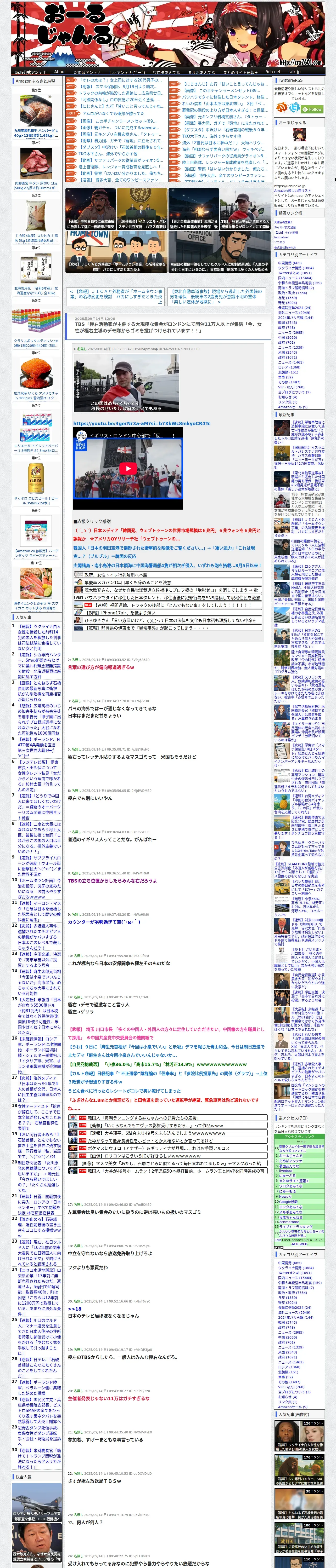This screenshot has height=1568, width=336.
Task: Click the 尖閣諸島・南小島沖の日本領海に中国海警局船 link
Action: [168, 566]
